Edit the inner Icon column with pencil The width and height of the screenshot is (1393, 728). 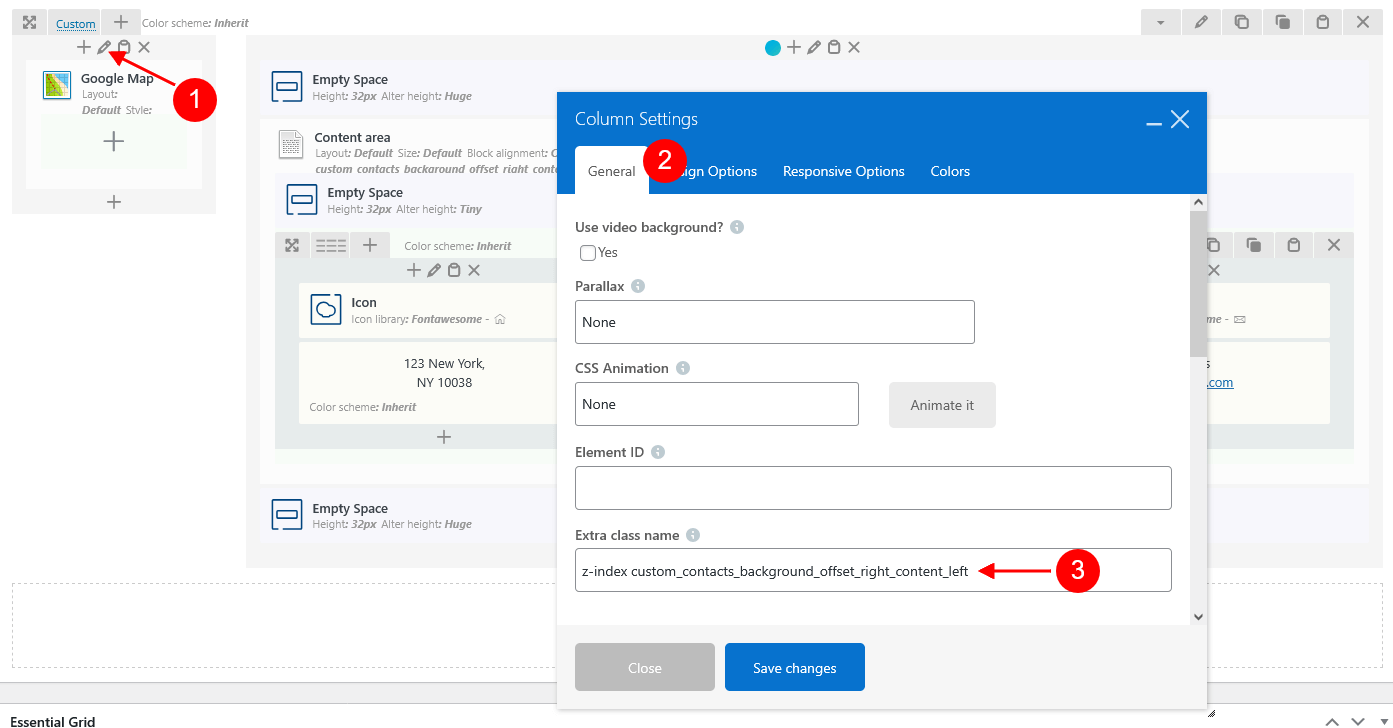(434, 270)
